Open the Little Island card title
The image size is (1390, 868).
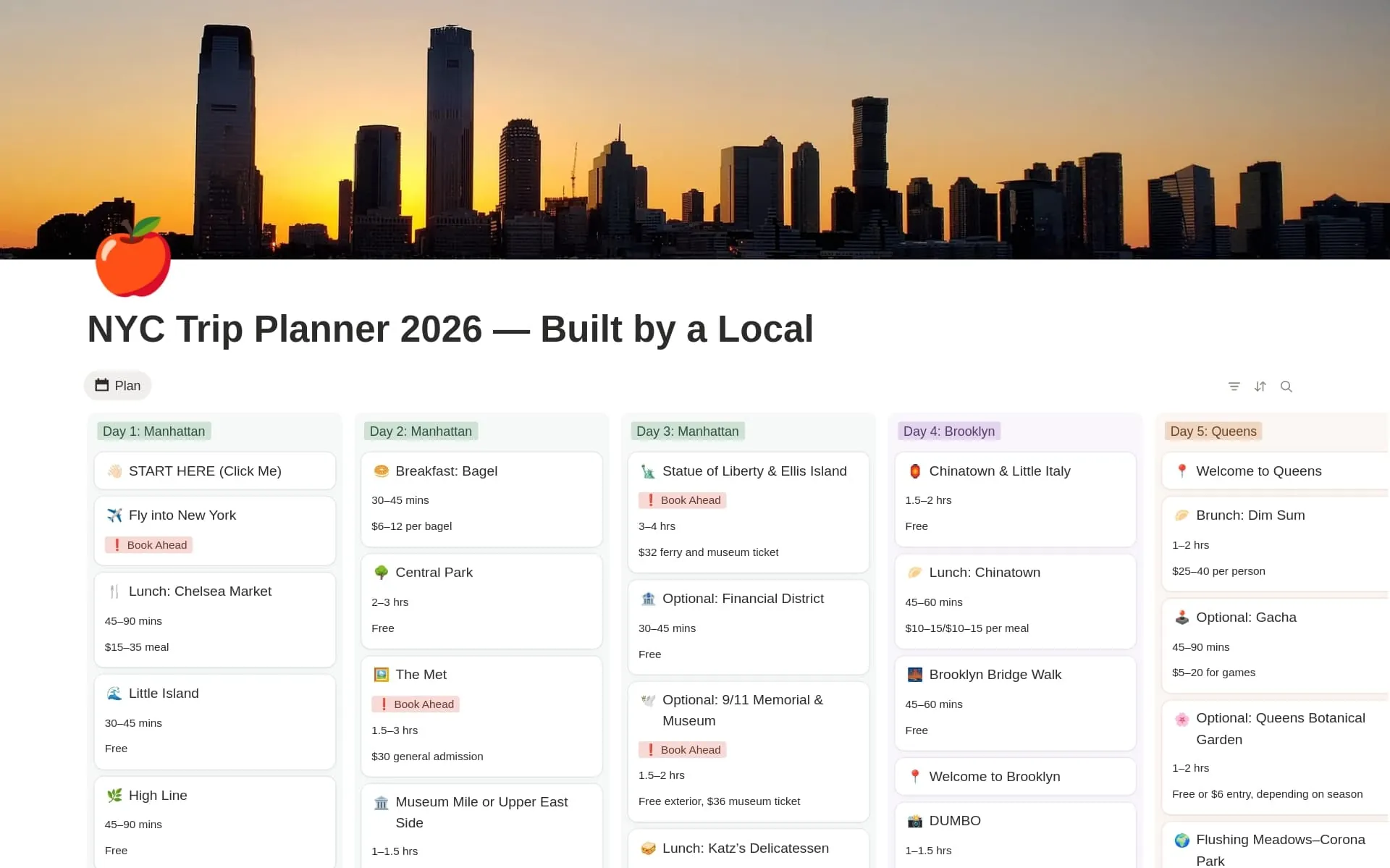pyautogui.click(x=164, y=694)
